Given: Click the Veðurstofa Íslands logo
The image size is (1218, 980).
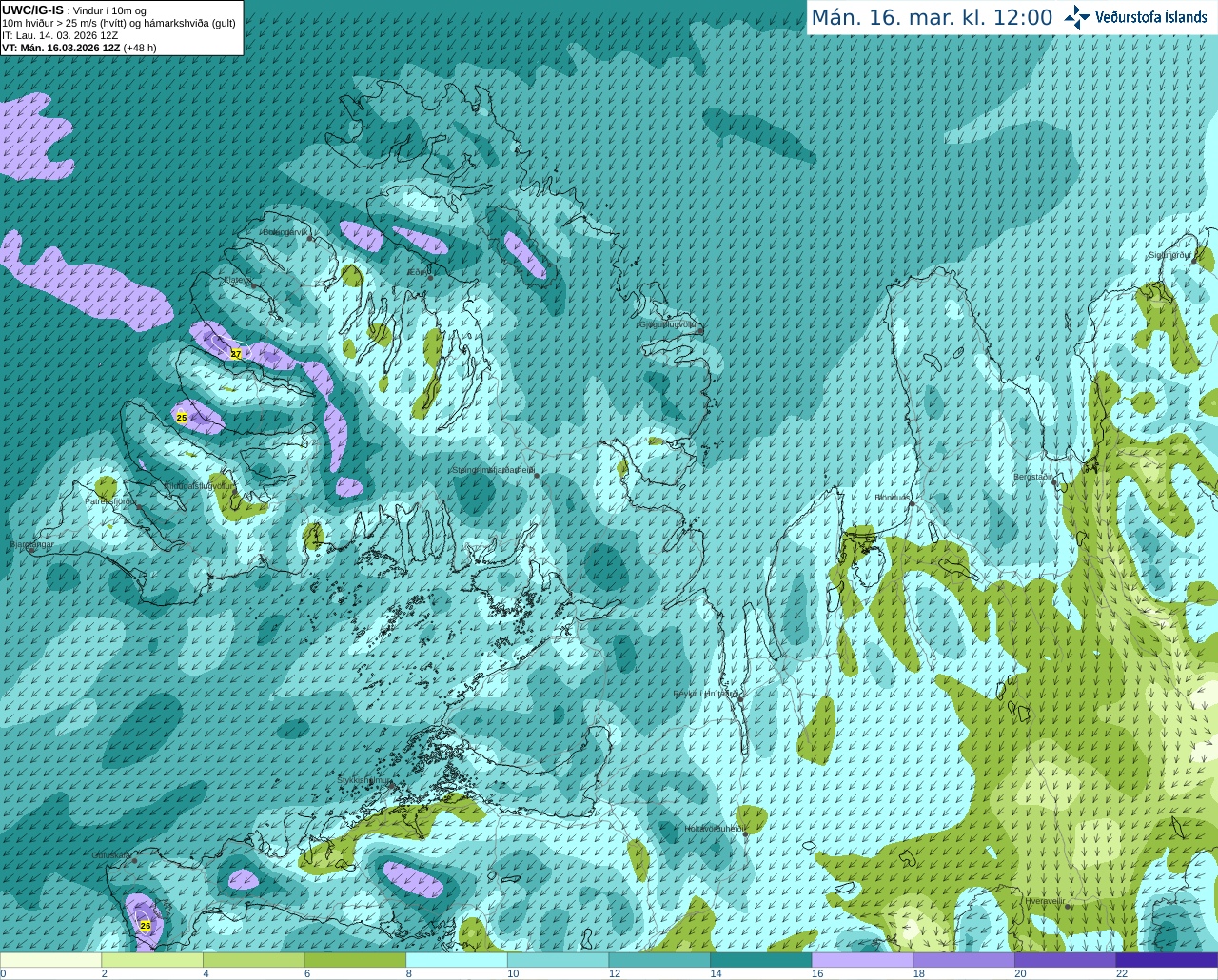Looking at the screenshot, I should pyautogui.click(x=1135, y=17).
